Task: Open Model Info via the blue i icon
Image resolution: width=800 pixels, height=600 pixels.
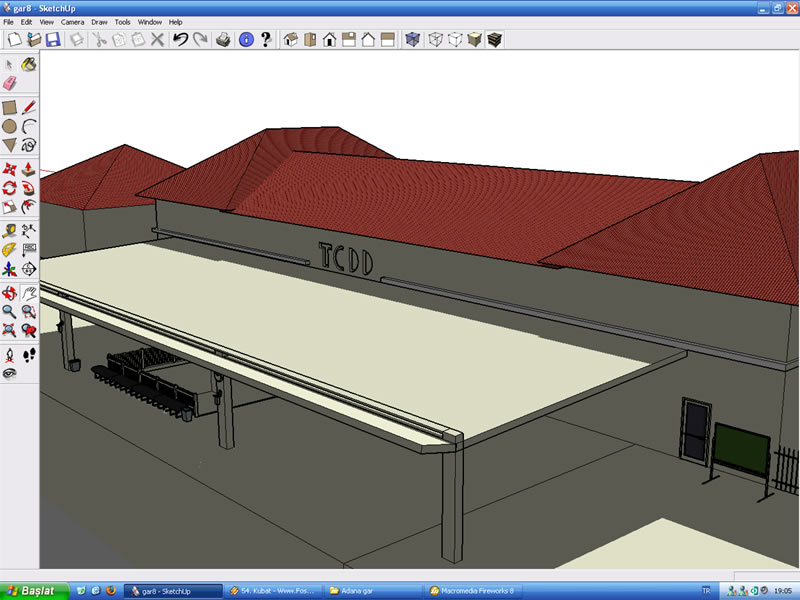Action: (246, 39)
